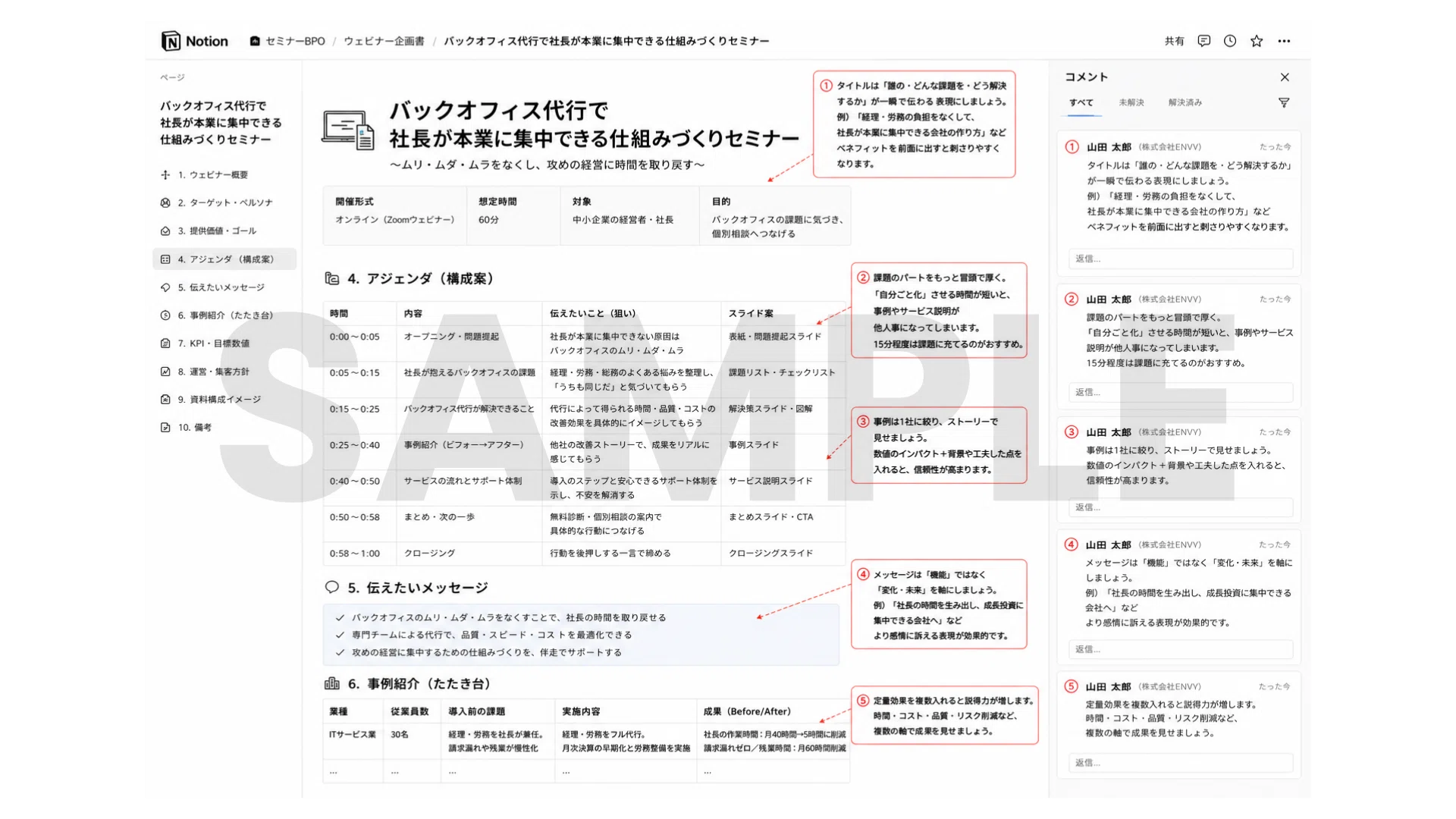Open the comment filter icon
The image size is (1456, 819).
coord(1284,102)
